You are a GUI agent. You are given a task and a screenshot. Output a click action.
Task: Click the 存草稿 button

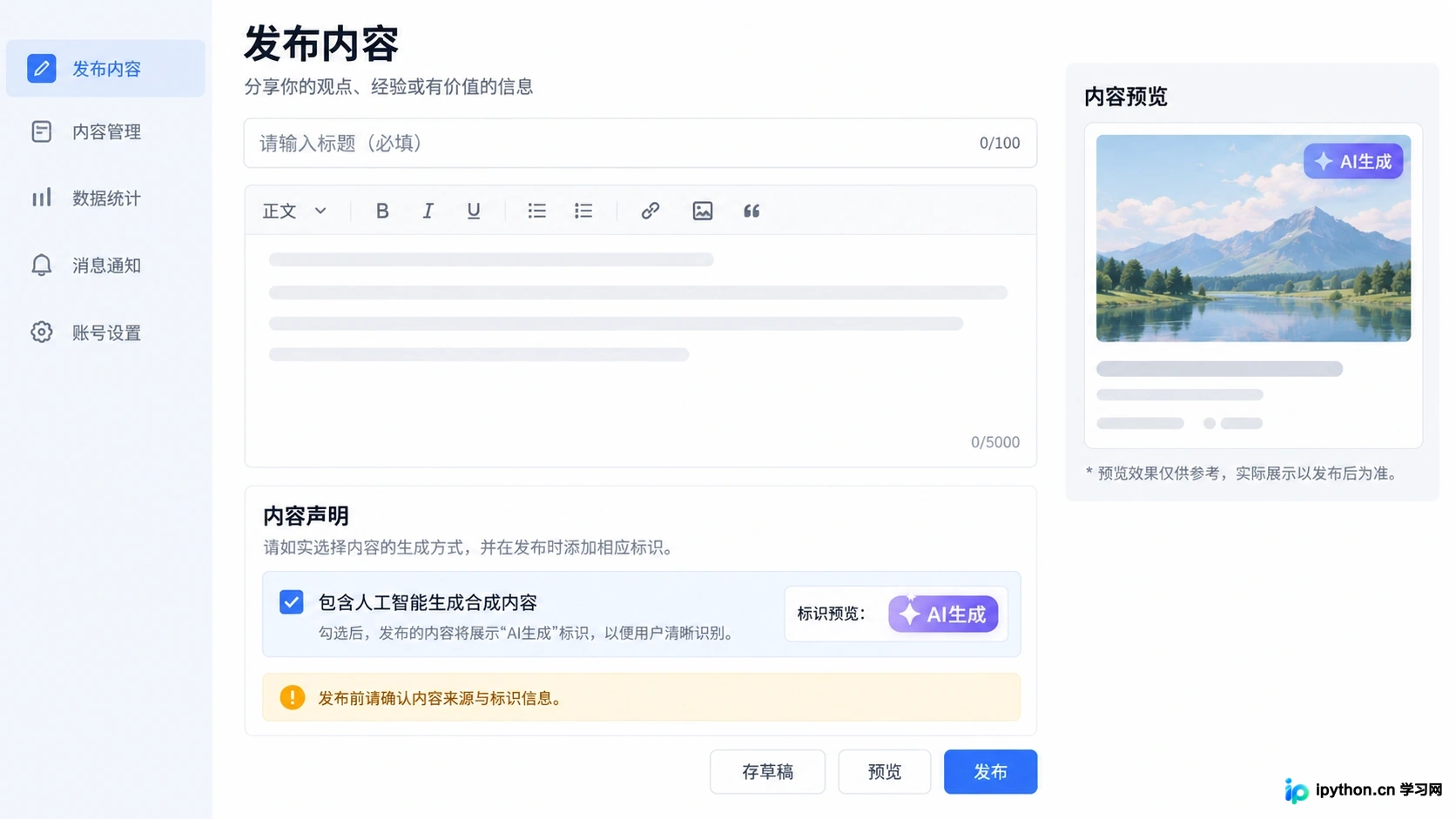(767, 772)
